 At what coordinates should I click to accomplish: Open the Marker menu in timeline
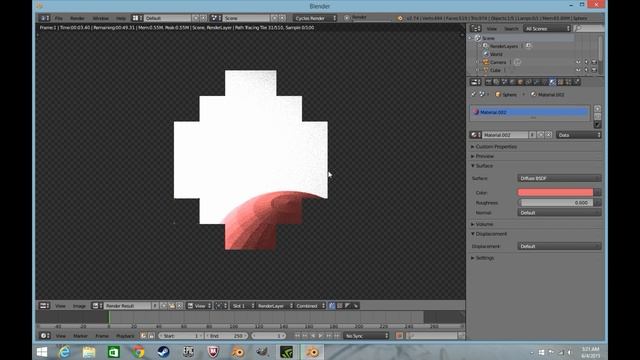80,336
